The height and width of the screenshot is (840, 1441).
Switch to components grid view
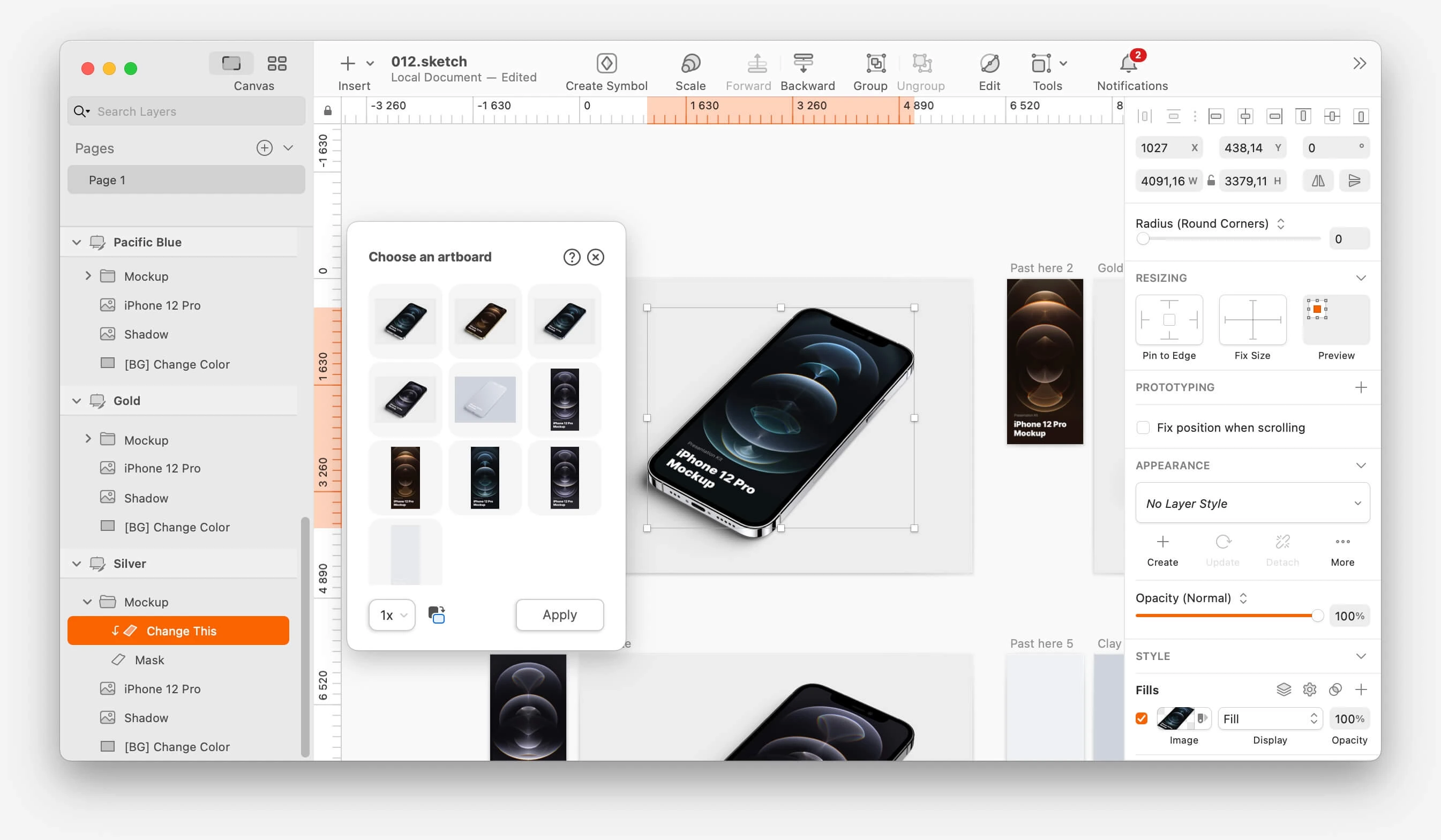277,63
